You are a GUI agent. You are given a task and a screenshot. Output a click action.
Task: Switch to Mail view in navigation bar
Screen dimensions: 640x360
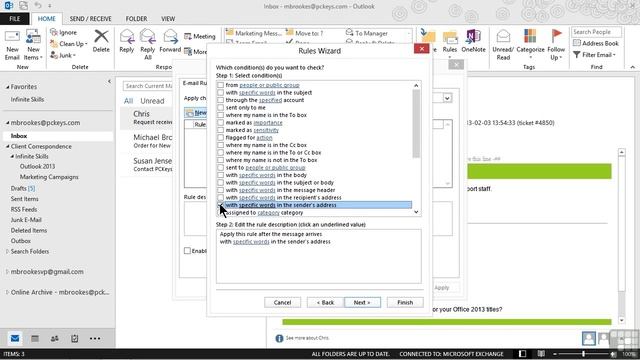(15, 338)
